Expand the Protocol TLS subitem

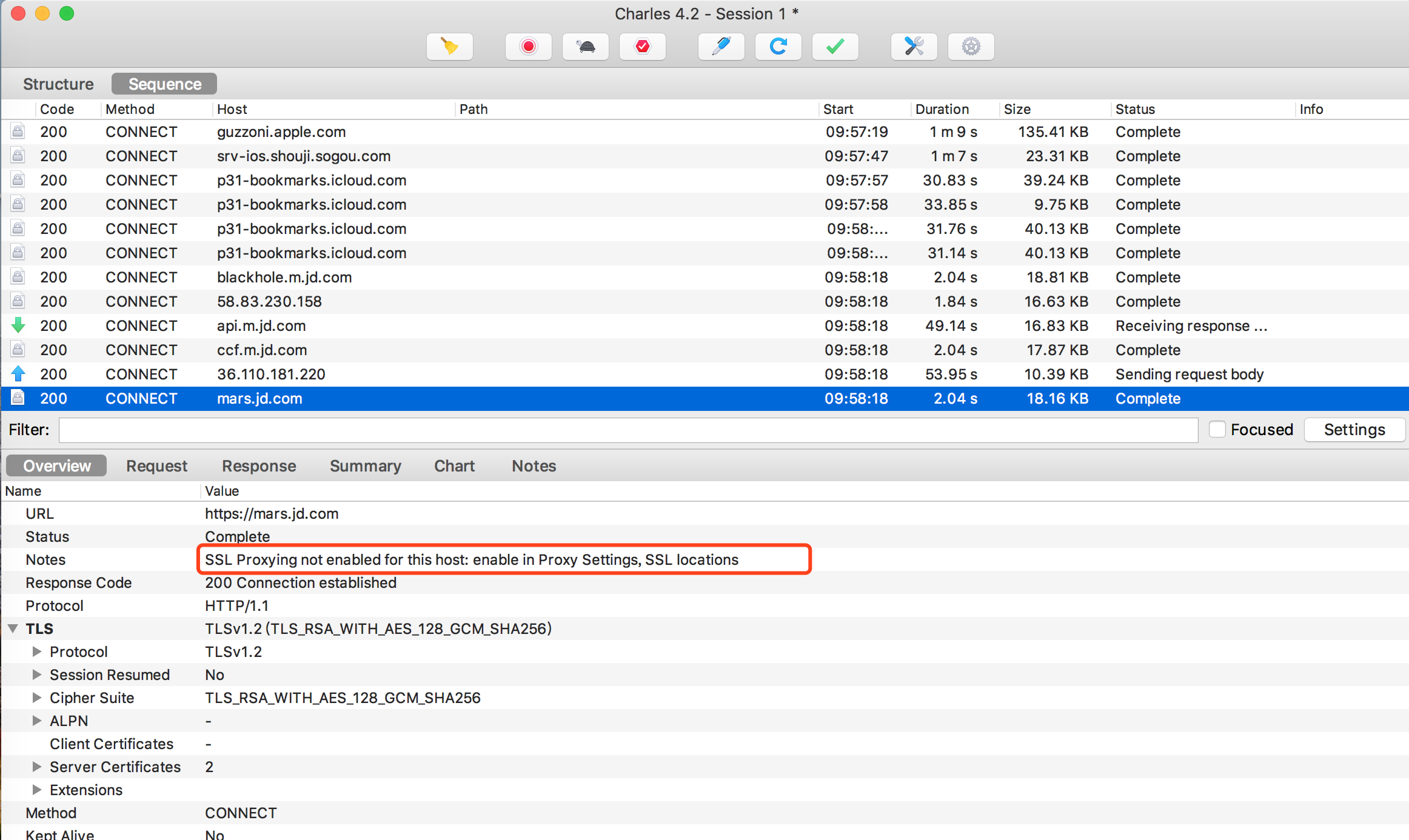click(37, 652)
